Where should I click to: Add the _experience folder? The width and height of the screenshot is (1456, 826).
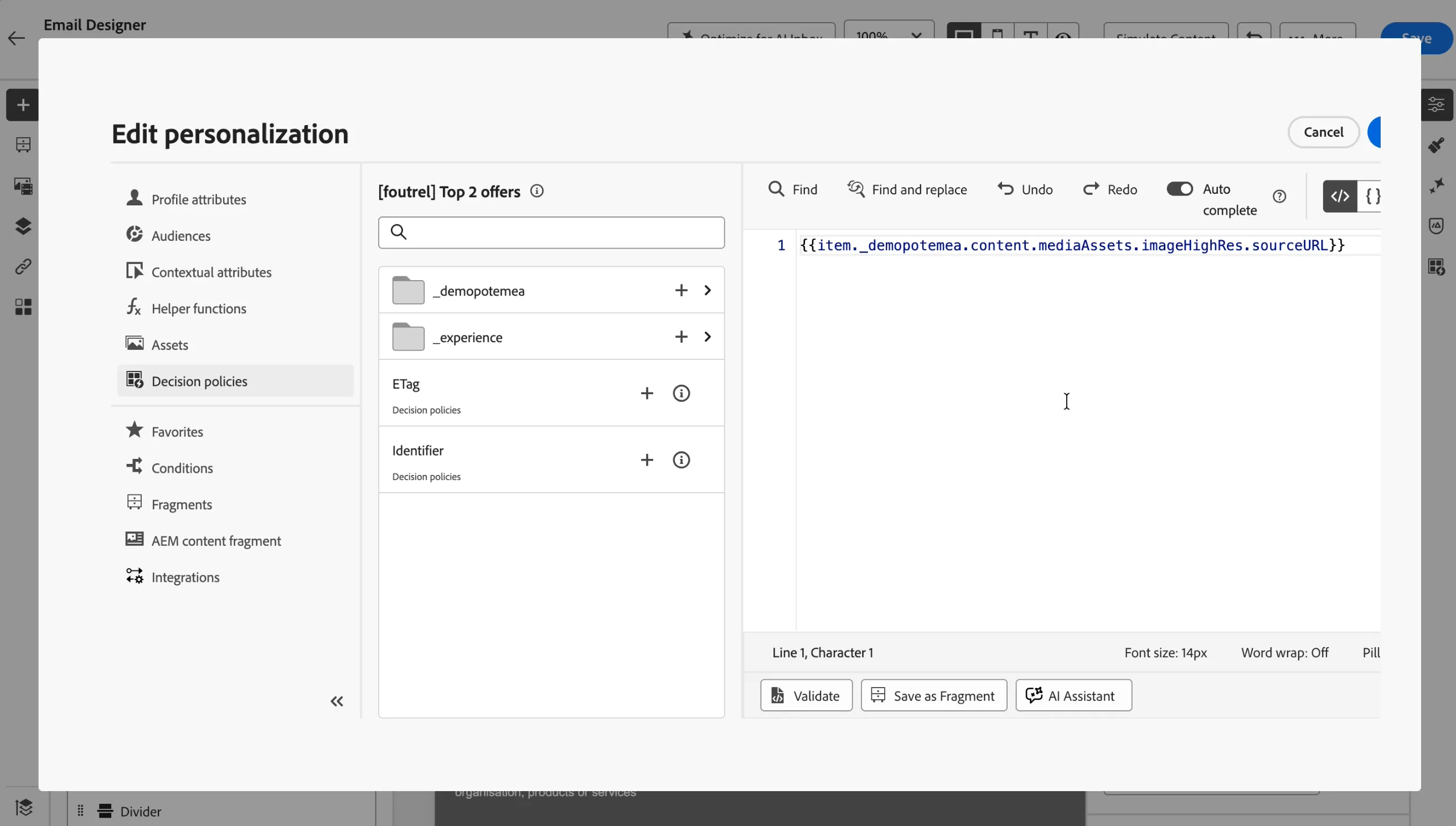click(681, 337)
